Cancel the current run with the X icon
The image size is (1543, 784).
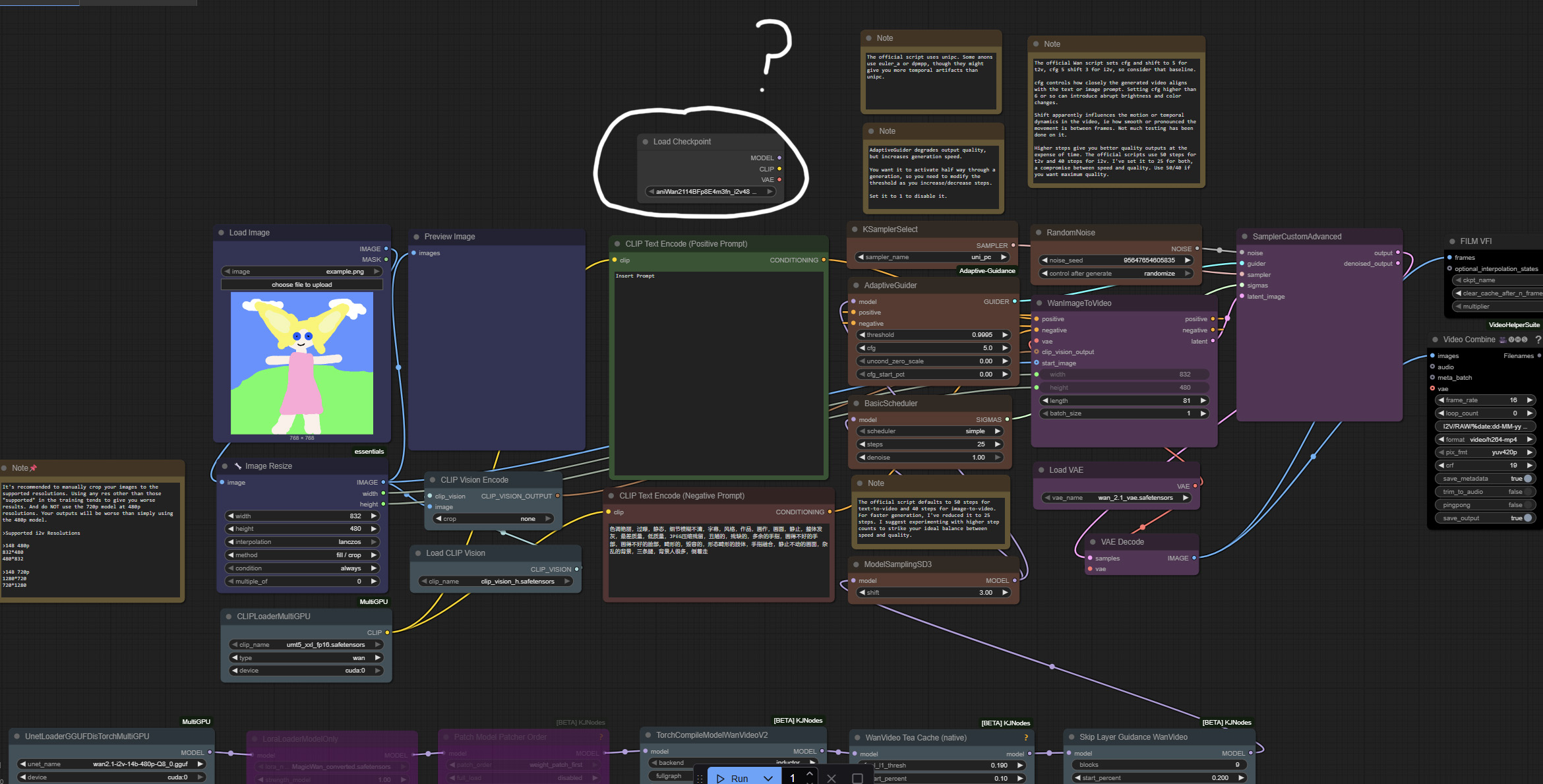tap(832, 779)
